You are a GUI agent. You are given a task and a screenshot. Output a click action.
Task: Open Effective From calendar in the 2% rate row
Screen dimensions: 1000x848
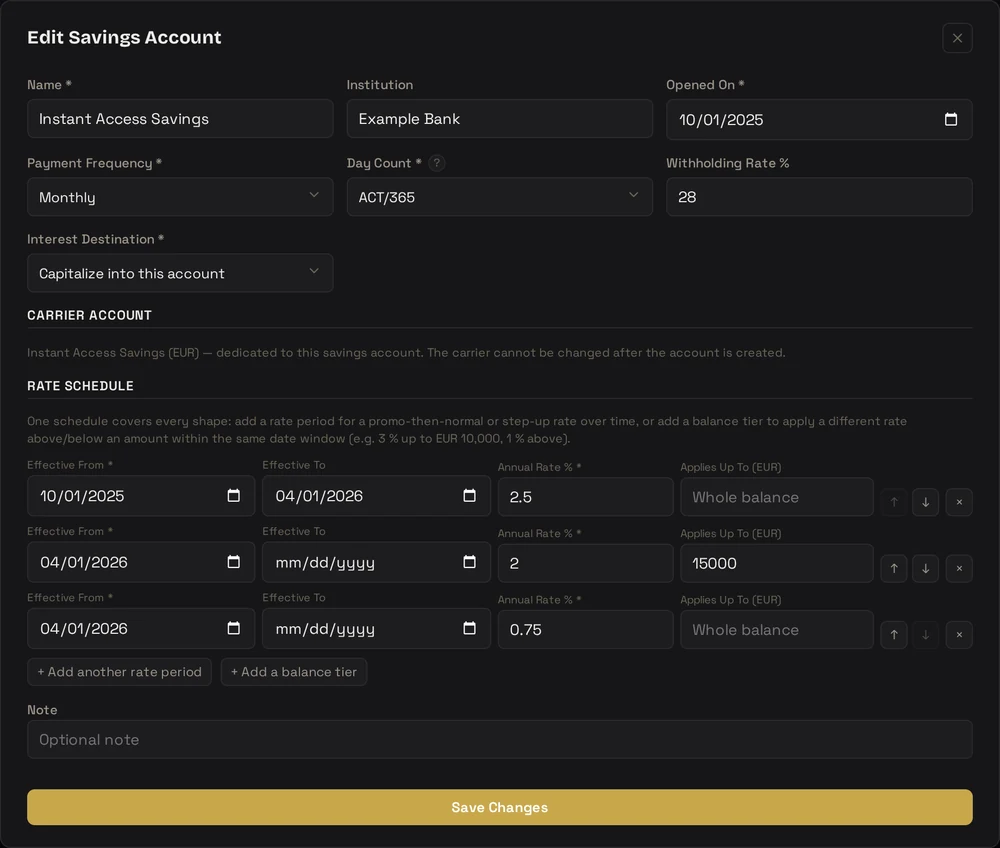[x=233, y=562]
